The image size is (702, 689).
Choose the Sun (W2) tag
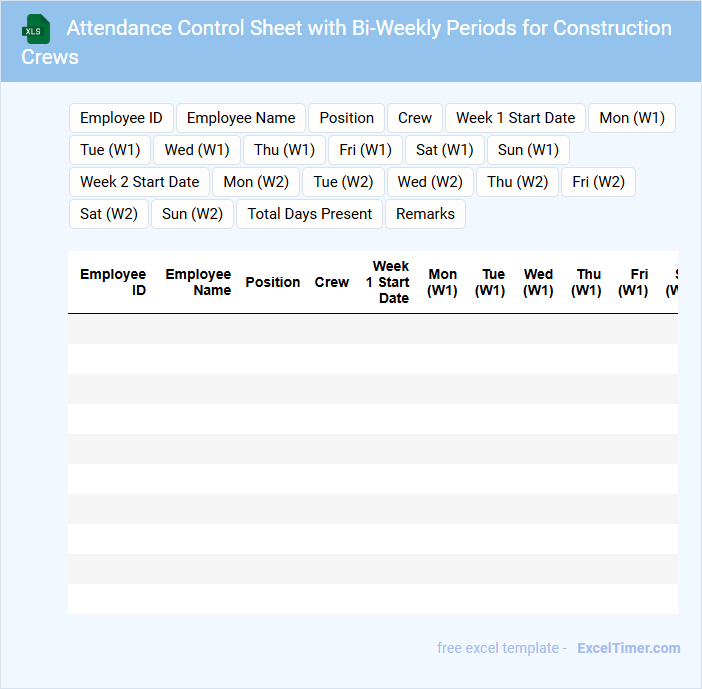point(192,214)
